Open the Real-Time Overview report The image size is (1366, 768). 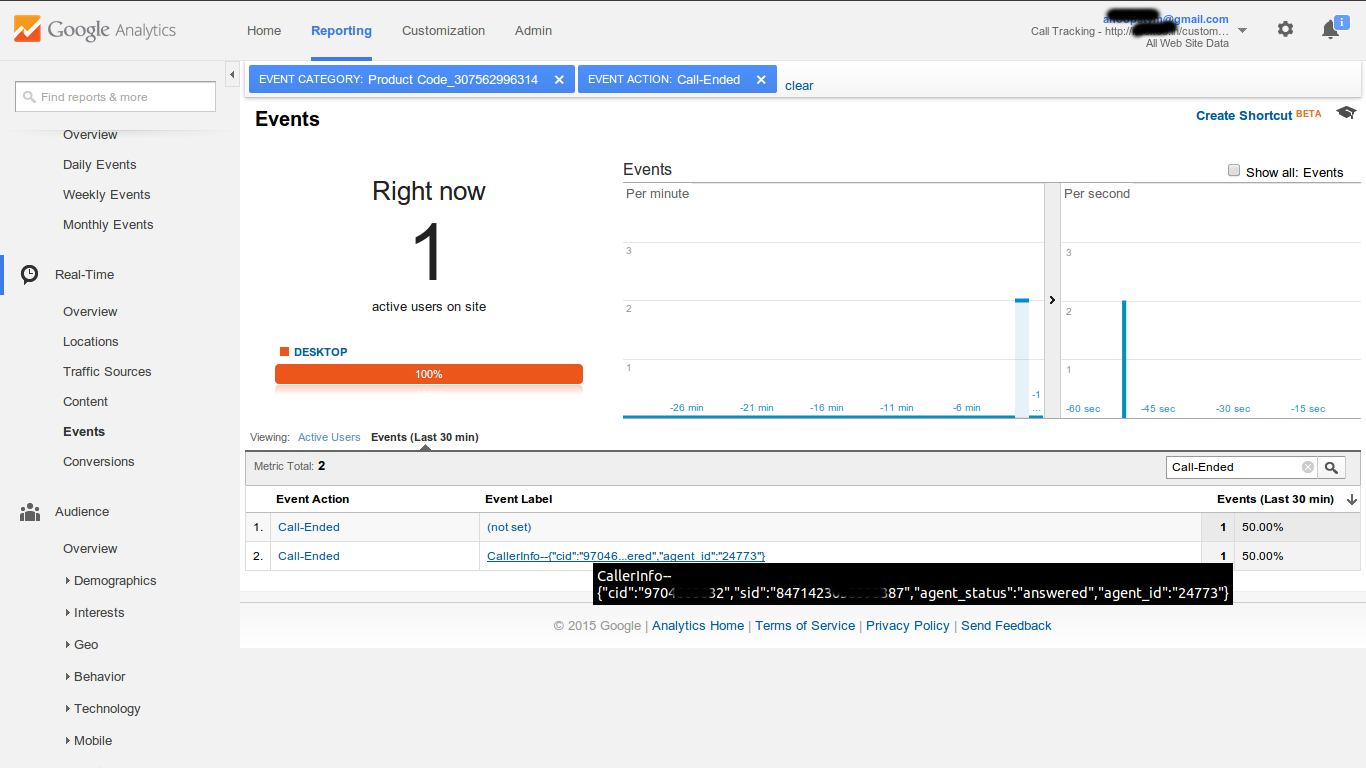pos(90,312)
